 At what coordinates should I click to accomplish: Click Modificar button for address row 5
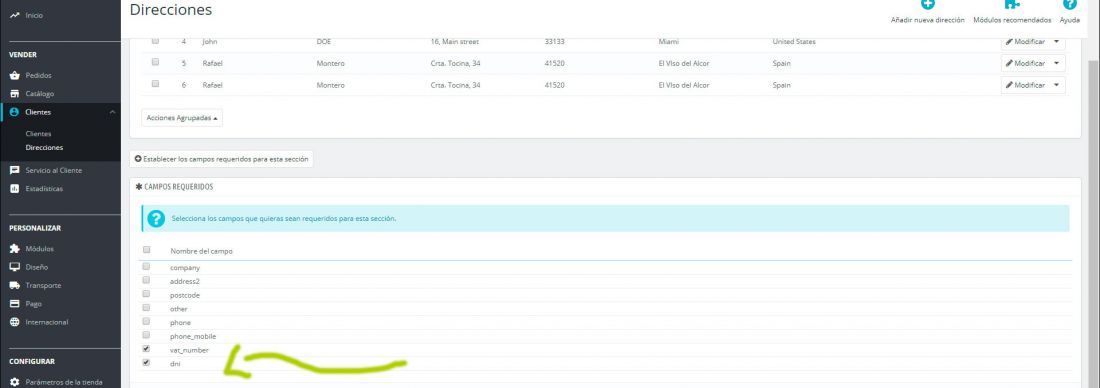pos(1026,64)
